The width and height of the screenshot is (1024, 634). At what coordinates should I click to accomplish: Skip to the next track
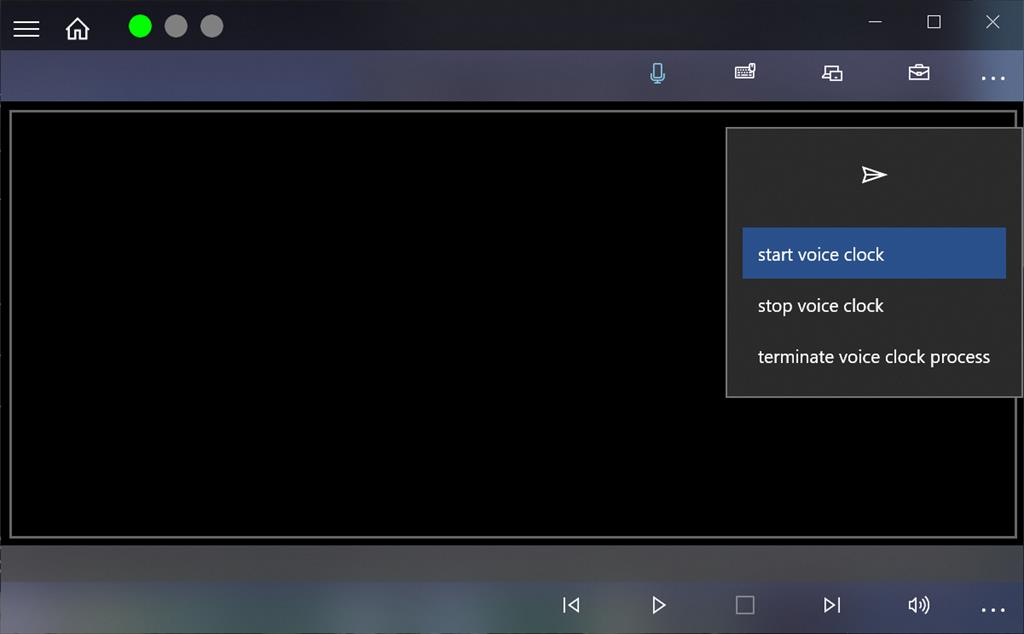pyautogui.click(x=831, y=605)
